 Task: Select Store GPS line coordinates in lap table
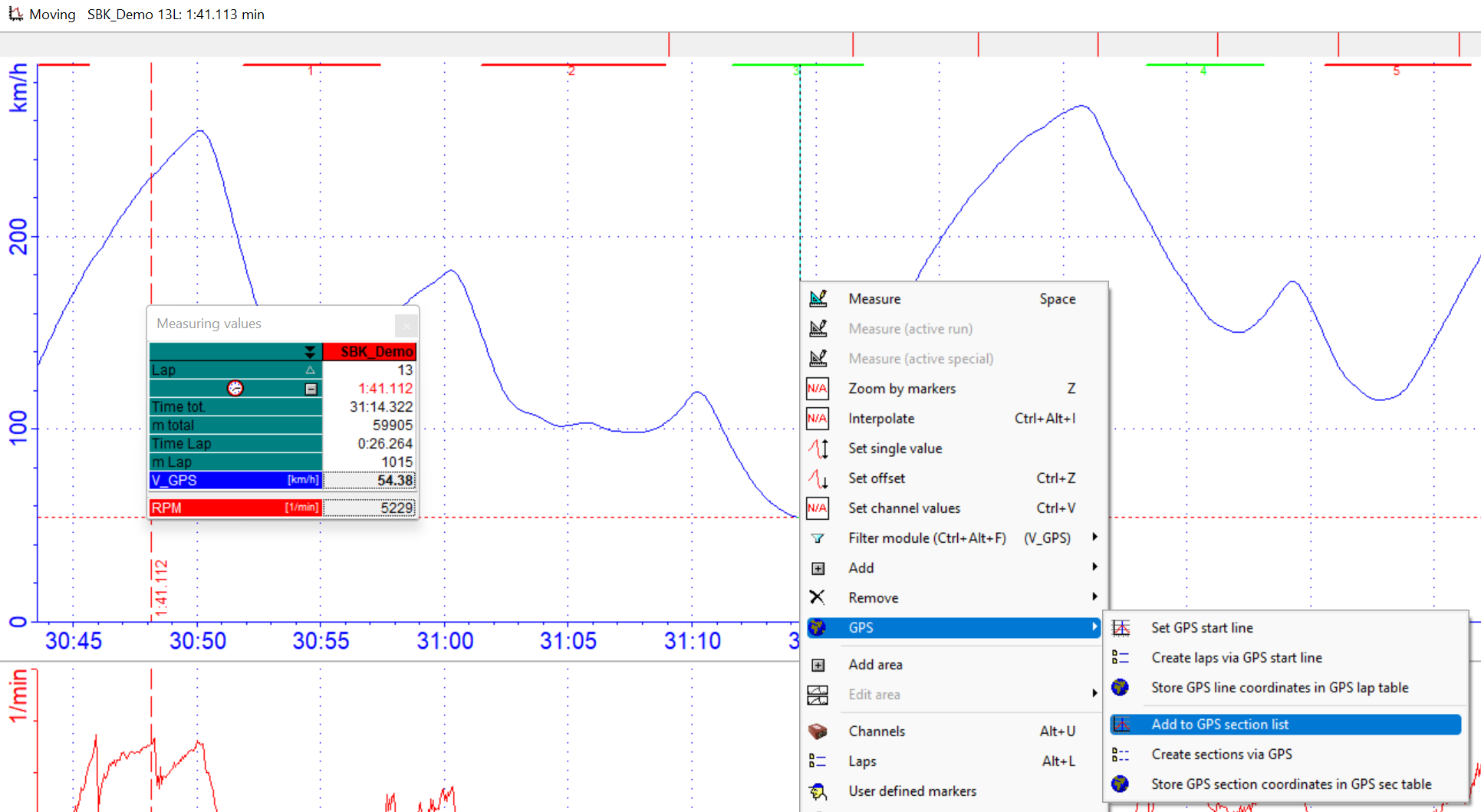[x=1279, y=688]
